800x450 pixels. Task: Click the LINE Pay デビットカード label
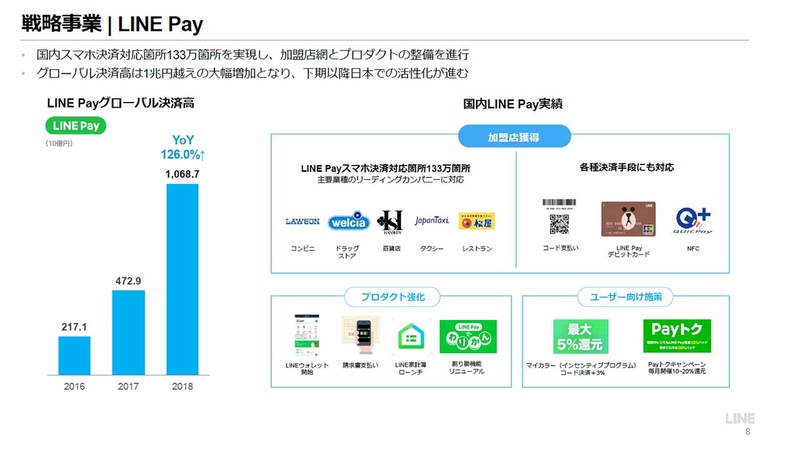(x=629, y=251)
